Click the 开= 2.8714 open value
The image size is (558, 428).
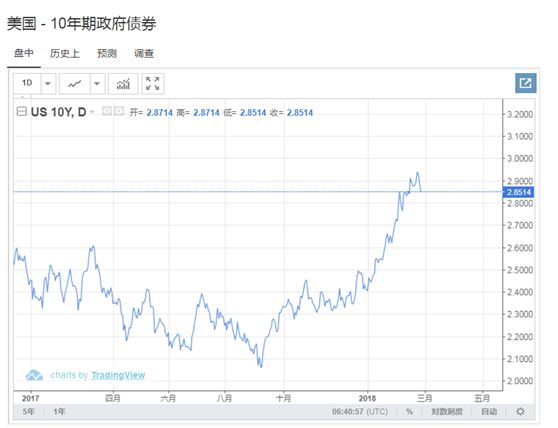(151, 113)
